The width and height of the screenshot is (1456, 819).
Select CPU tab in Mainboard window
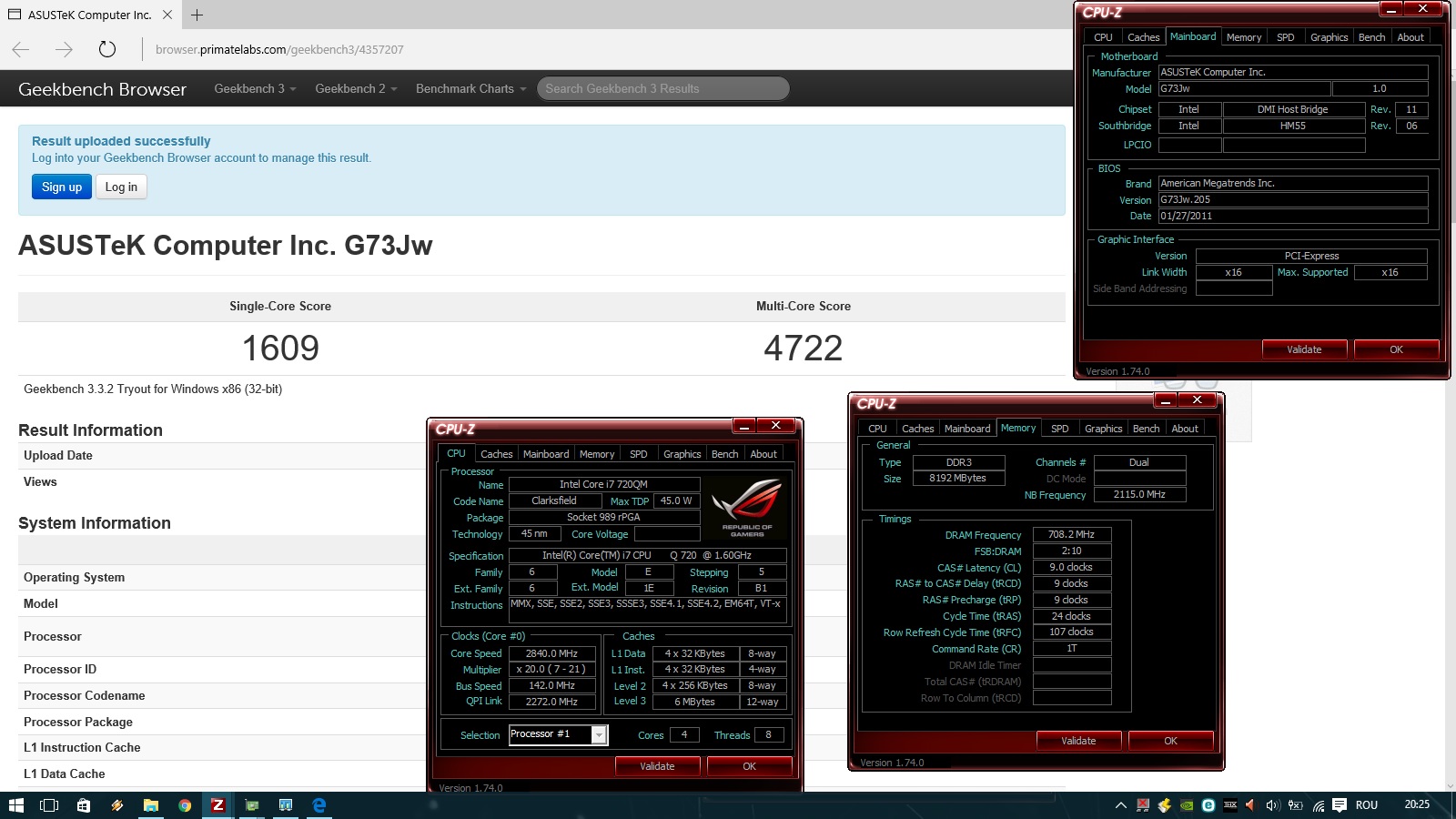coord(1103,37)
